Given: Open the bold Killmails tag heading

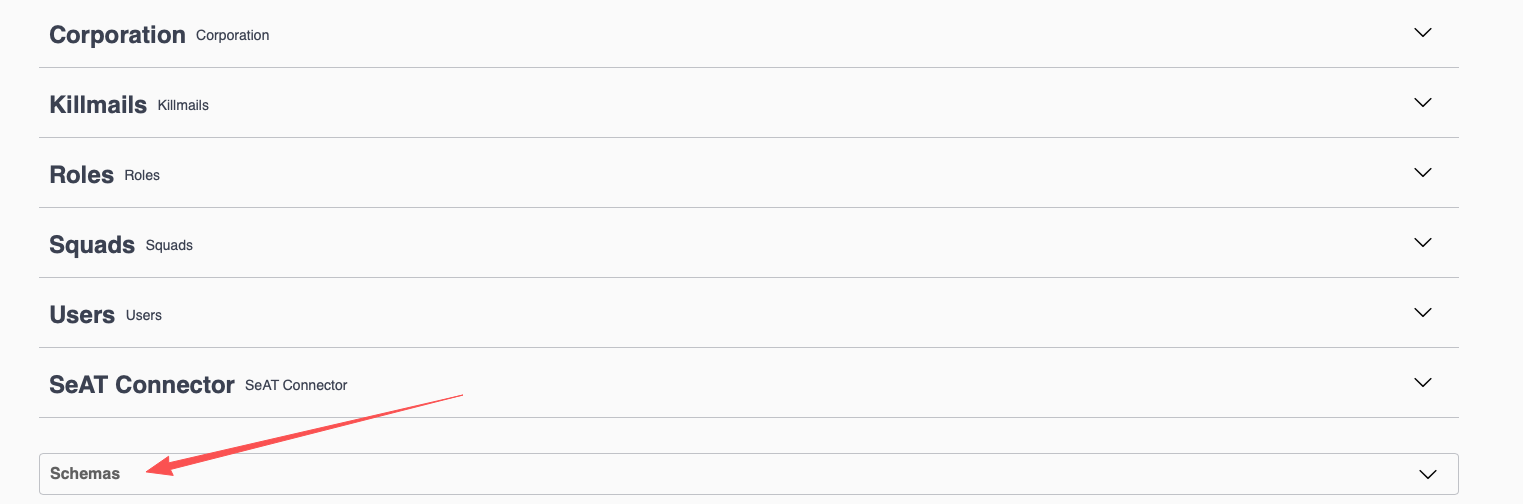Looking at the screenshot, I should [98, 105].
